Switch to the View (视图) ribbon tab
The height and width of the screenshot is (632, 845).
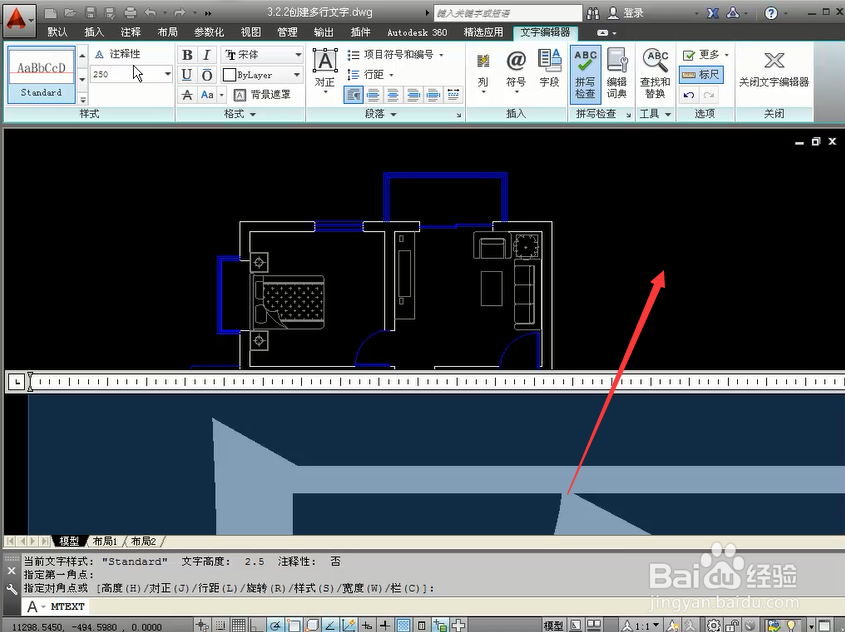251,32
